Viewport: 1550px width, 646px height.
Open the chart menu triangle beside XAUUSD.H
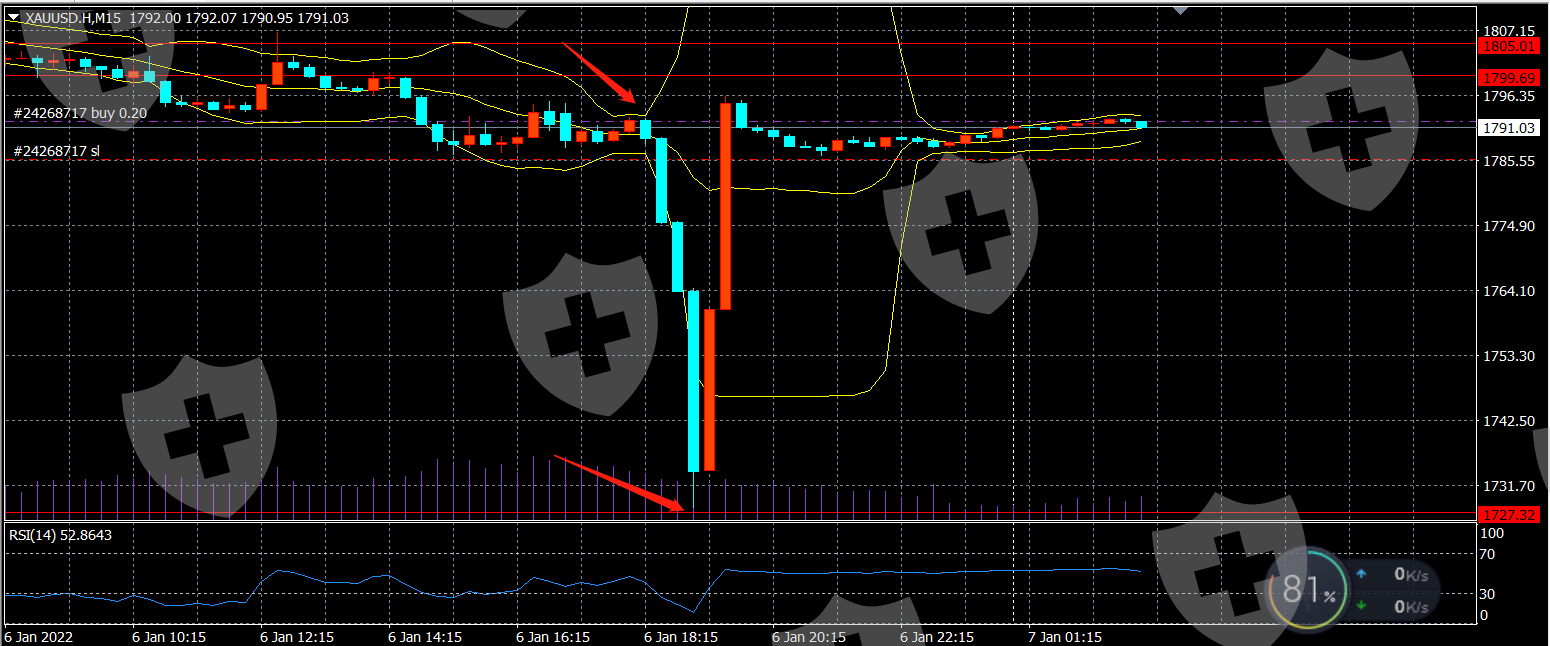click(x=13, y=17)
